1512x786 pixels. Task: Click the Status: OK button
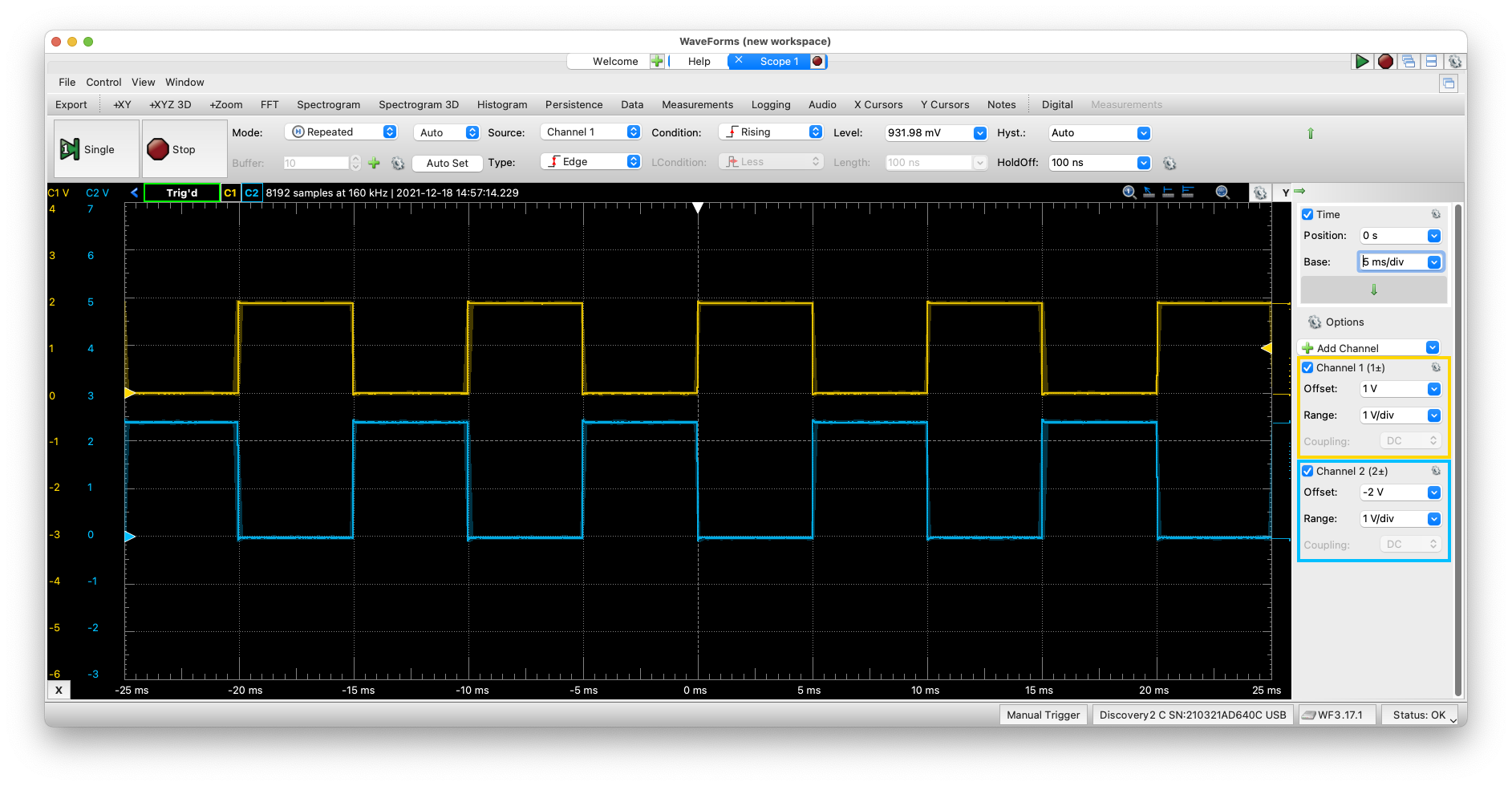[x=1419, y=715]
